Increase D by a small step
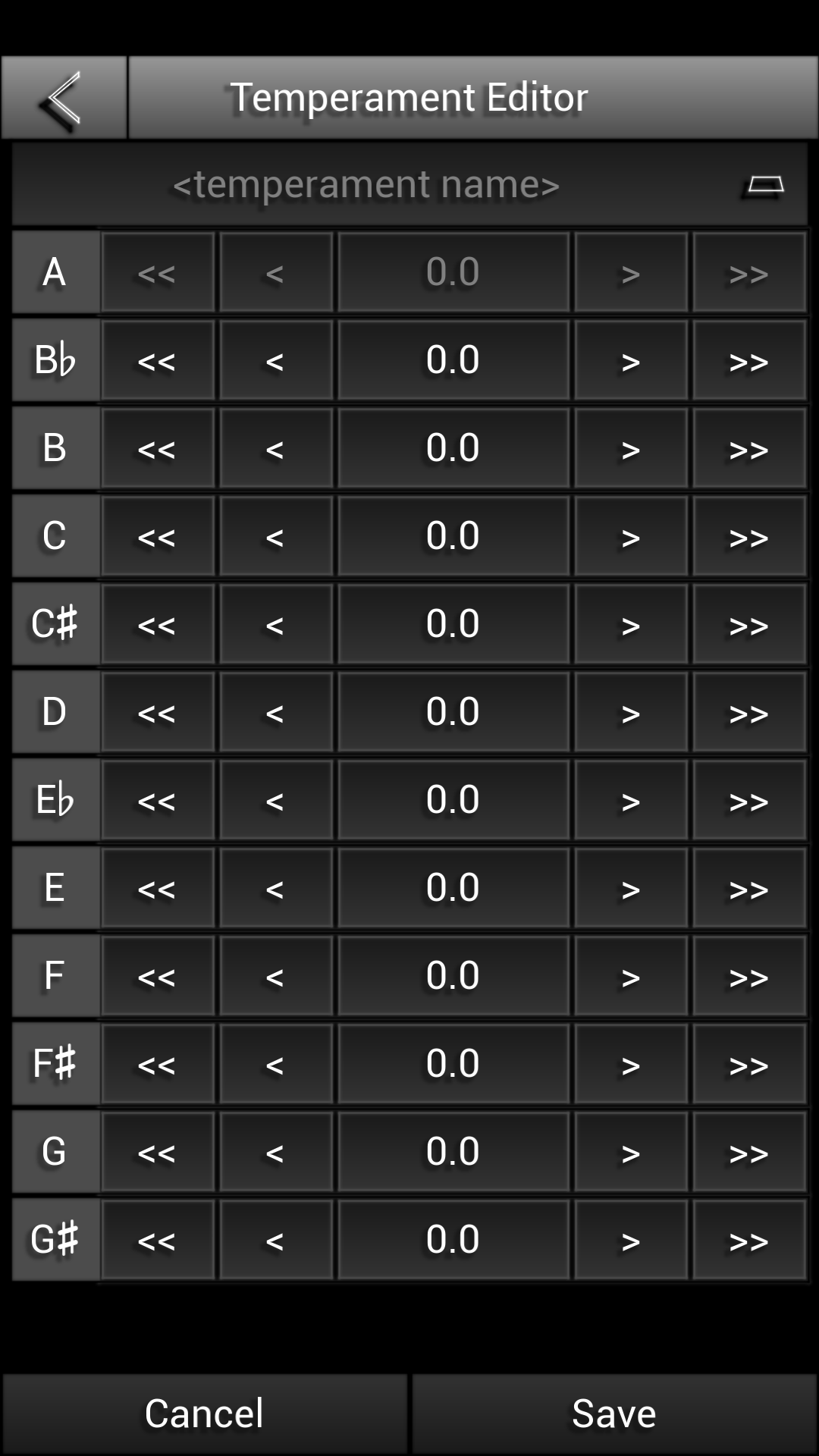The width and height of the screenshot is (819, 1456). [630, 712]
